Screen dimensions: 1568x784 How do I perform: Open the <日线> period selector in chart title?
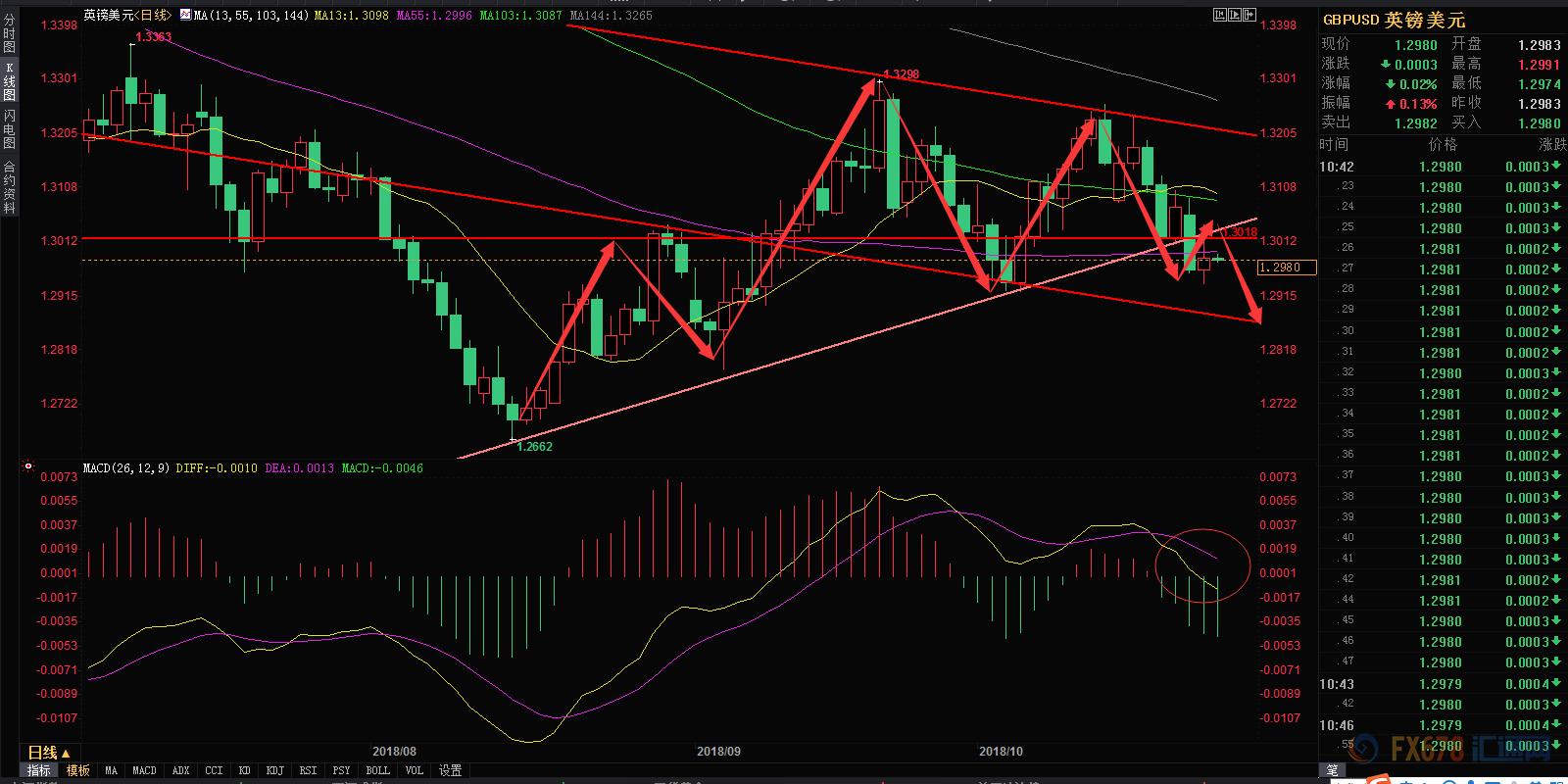click(152, 16)
